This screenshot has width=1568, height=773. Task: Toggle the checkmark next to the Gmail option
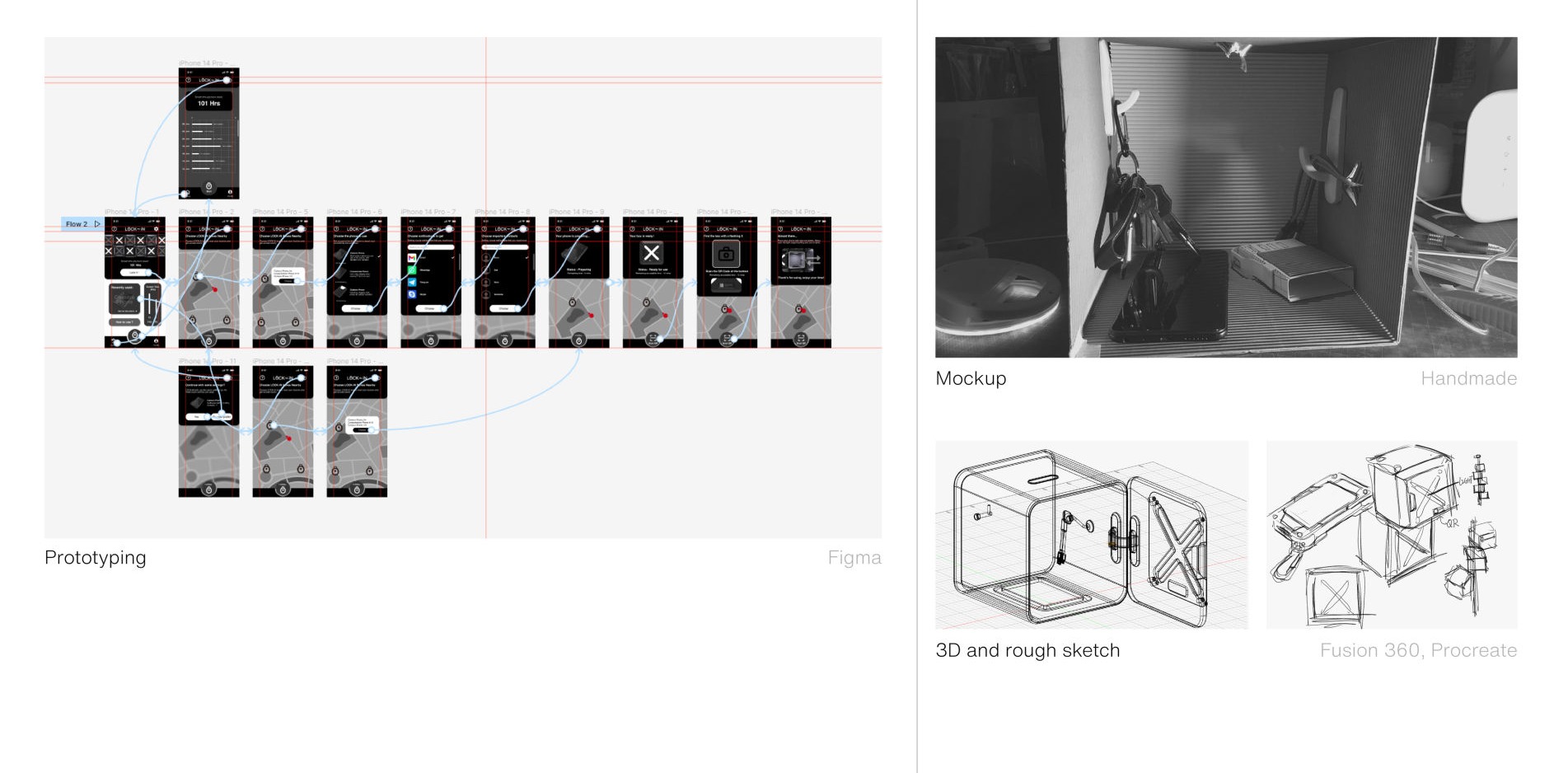point(453,257)
